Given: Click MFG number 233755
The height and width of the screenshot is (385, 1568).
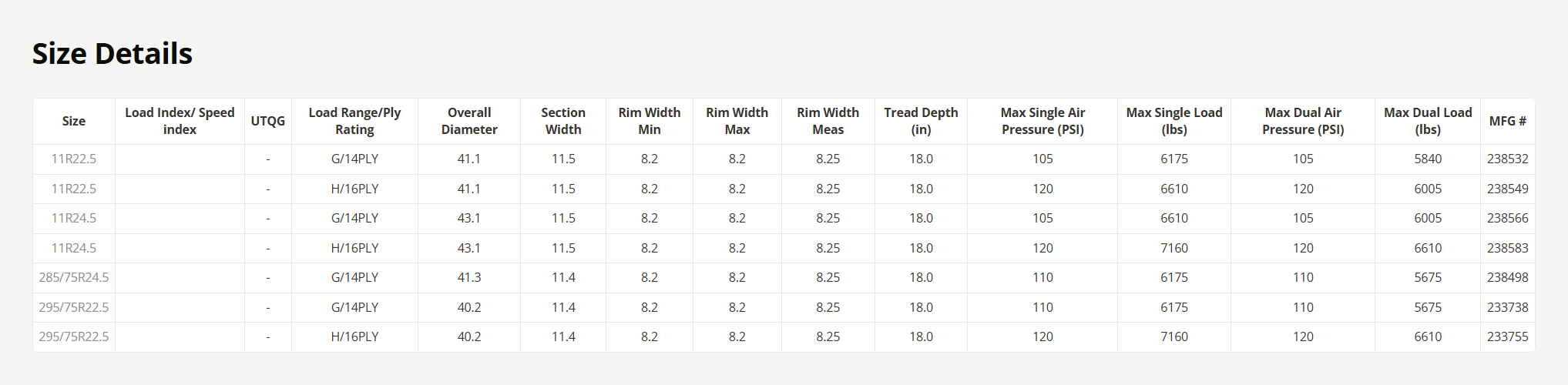Looking at the screenshot, I should pyautogui.click(x=1507, y=336).
